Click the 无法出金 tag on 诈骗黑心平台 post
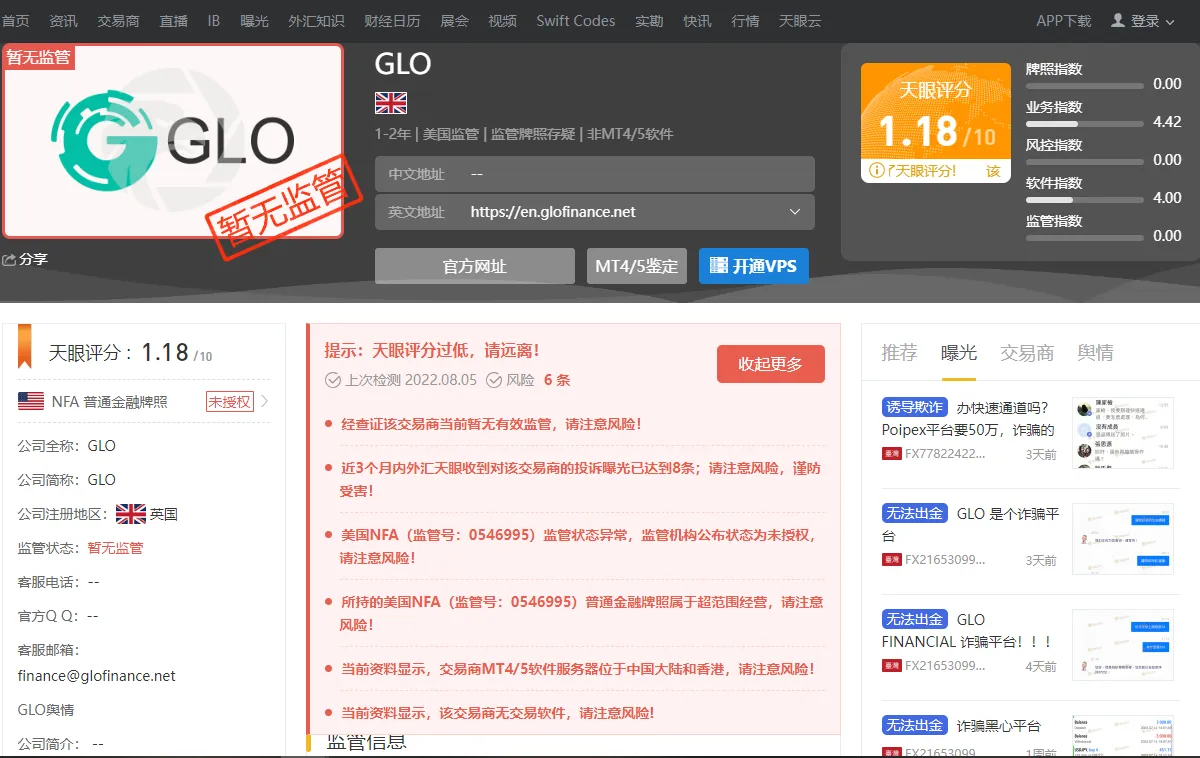This screenshot has width=1200, height=758. point(914,725)
